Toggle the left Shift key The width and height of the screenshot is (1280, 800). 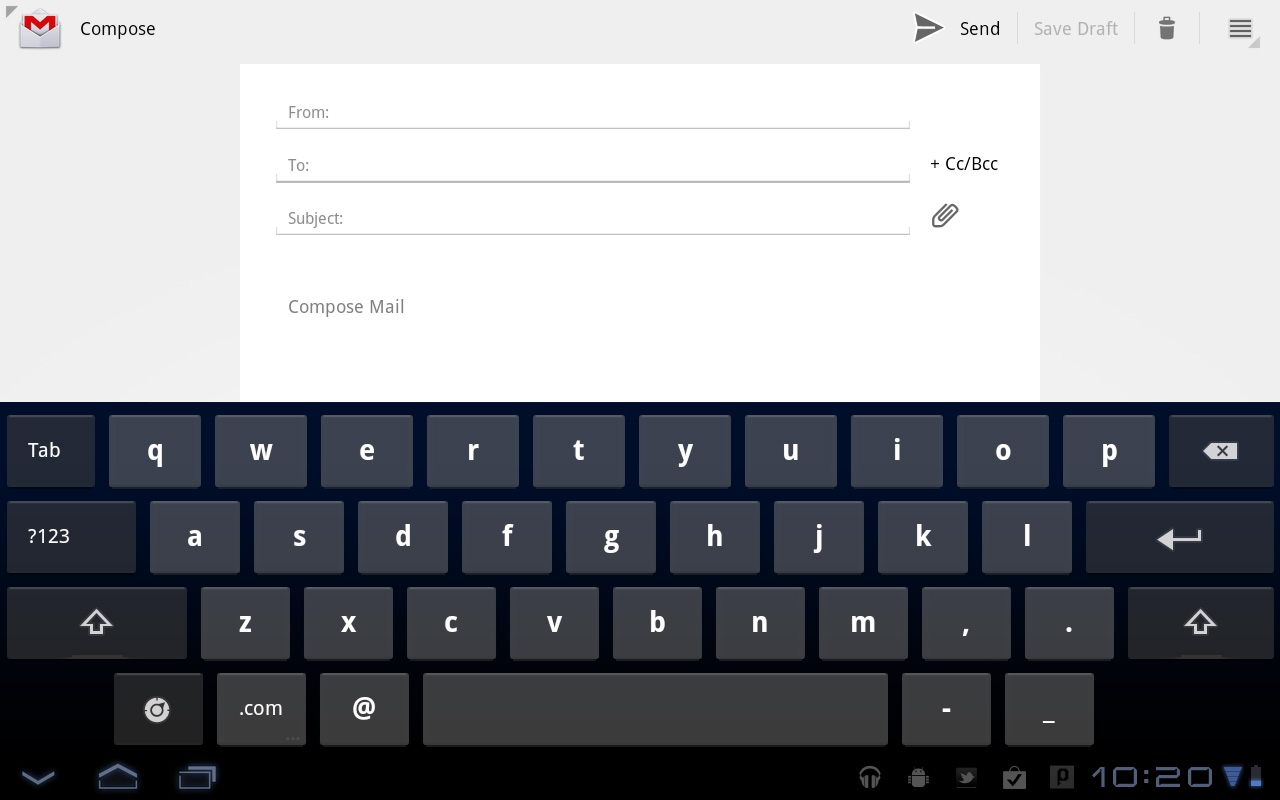coord(96,623)
